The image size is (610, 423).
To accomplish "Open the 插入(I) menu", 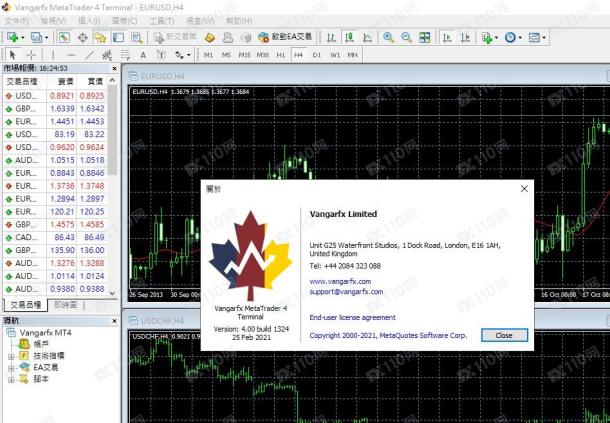I will [89, 20].
